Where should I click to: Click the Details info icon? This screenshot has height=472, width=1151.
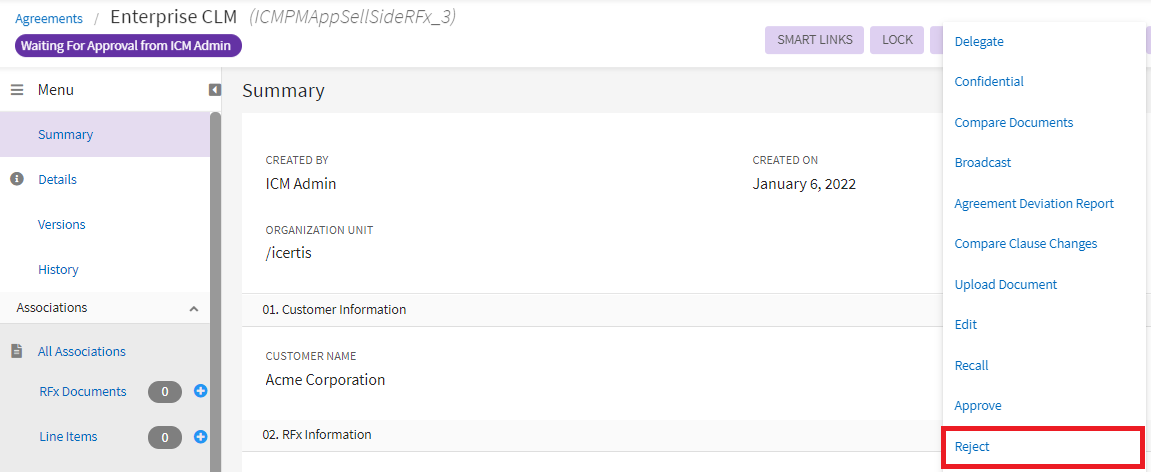pos(17,180)
